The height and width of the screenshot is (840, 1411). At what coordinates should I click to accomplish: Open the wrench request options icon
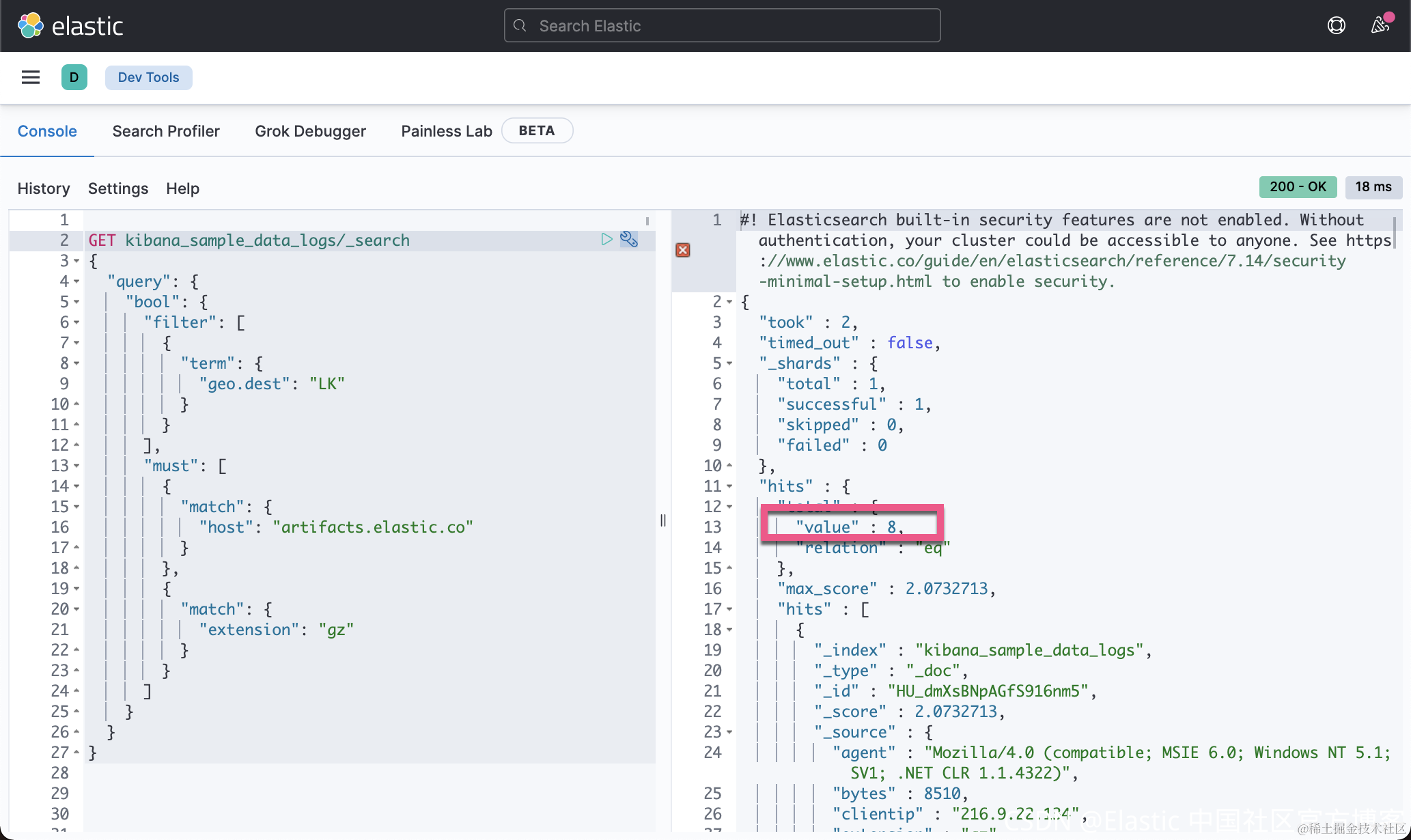[x=629, y=239]
